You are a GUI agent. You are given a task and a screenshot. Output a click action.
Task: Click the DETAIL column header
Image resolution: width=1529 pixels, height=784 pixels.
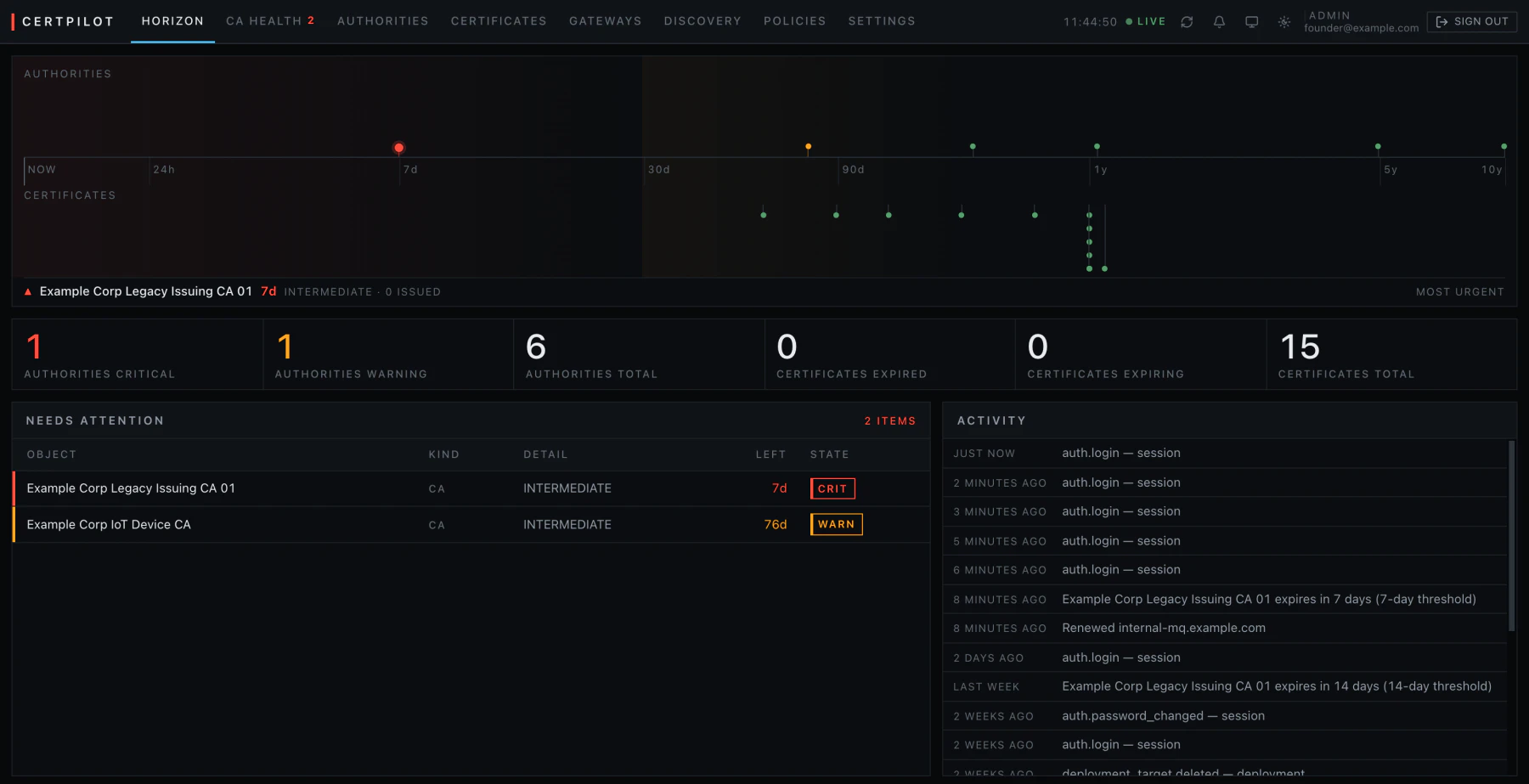tap(545, 454)
